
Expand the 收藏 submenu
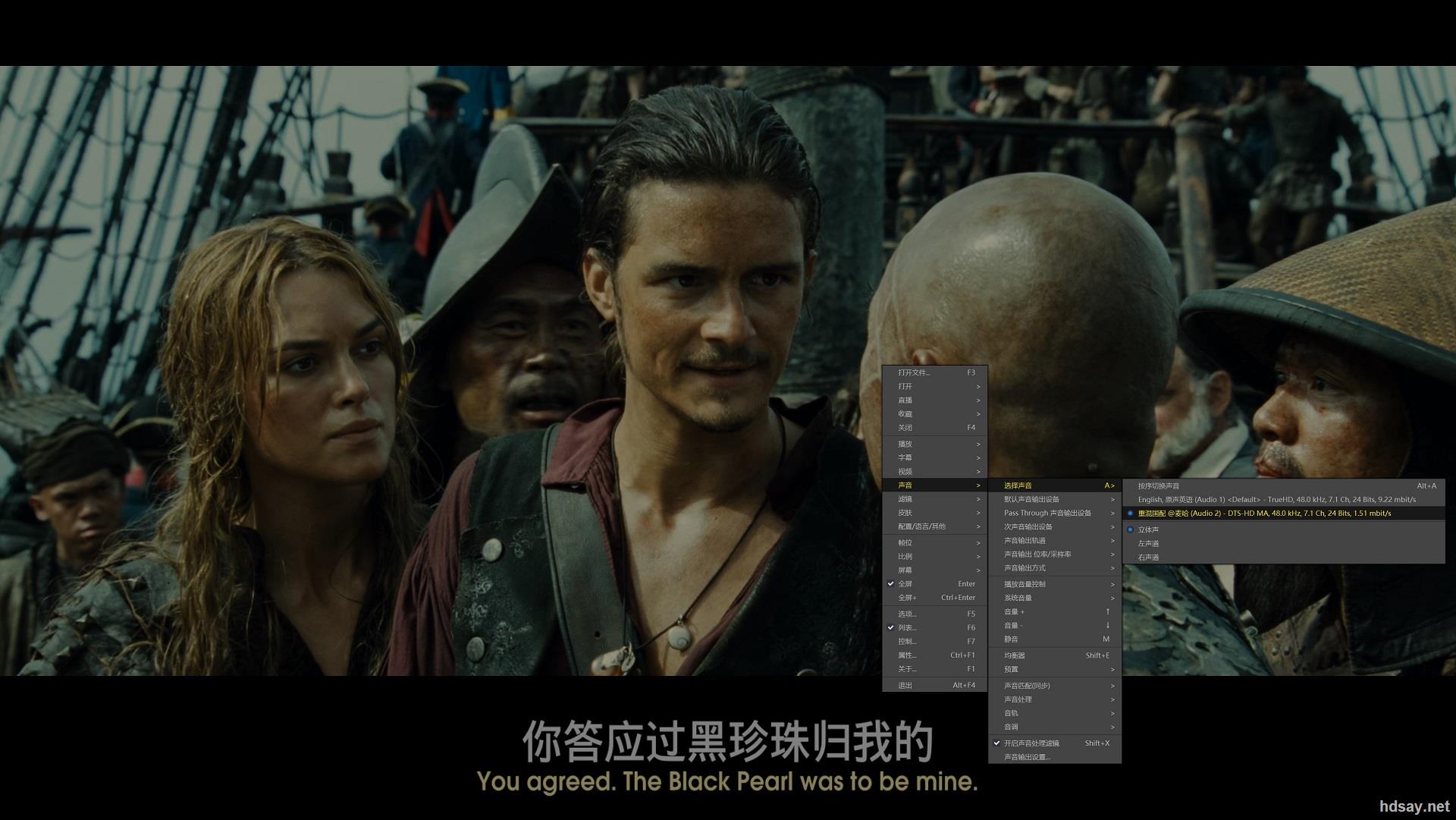point(935,413)
